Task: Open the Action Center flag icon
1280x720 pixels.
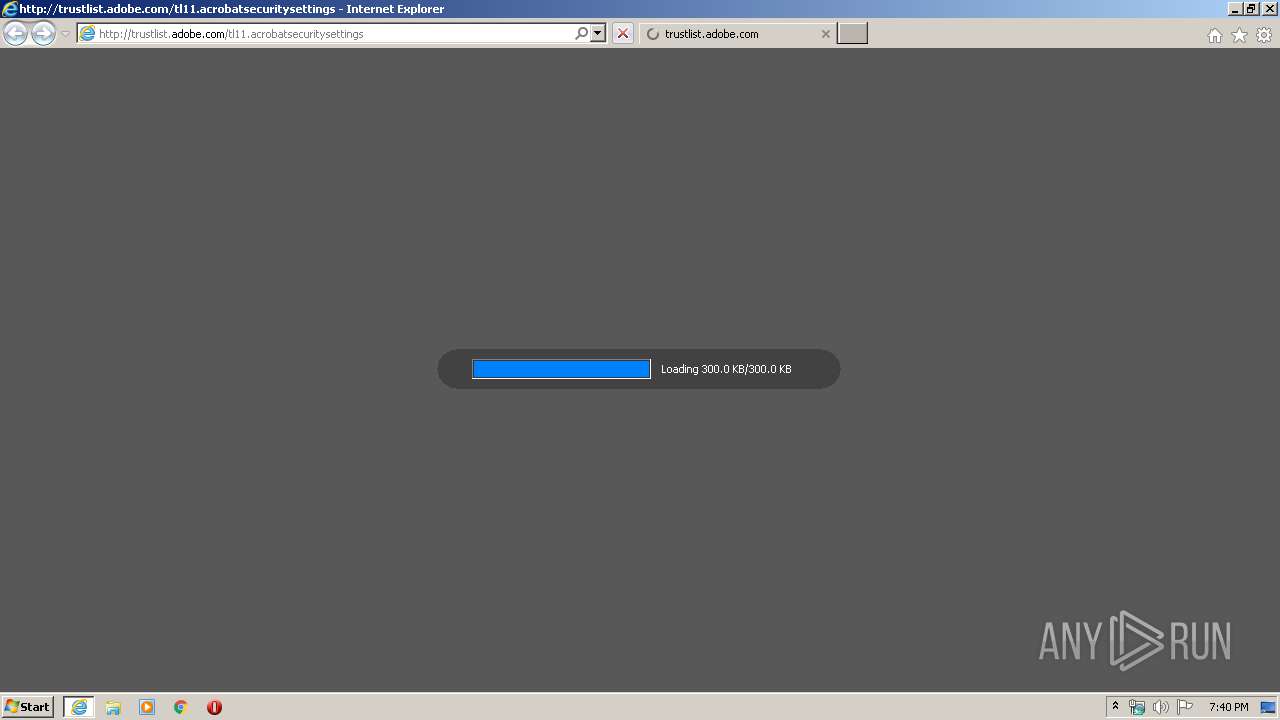Action: tap(1185, 707)
